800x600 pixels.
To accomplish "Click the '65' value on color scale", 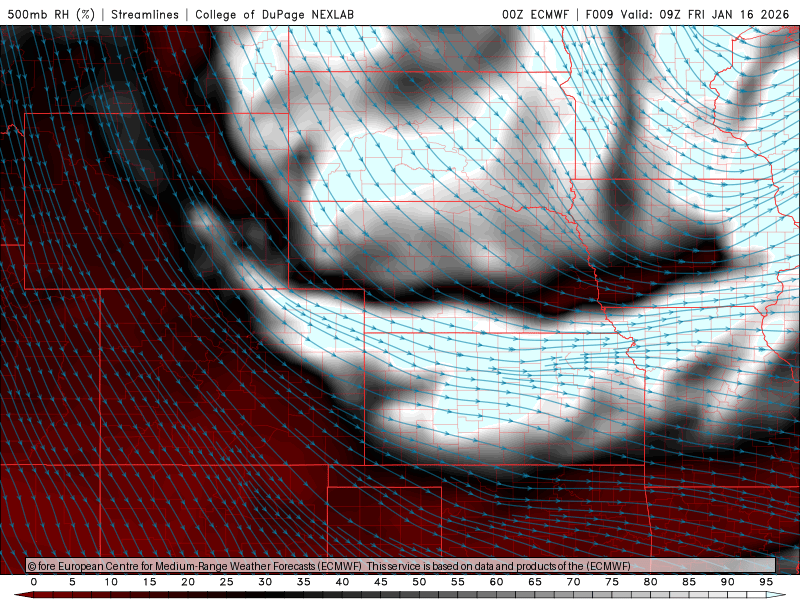I will pyautogui.click(x=535, y=582).
